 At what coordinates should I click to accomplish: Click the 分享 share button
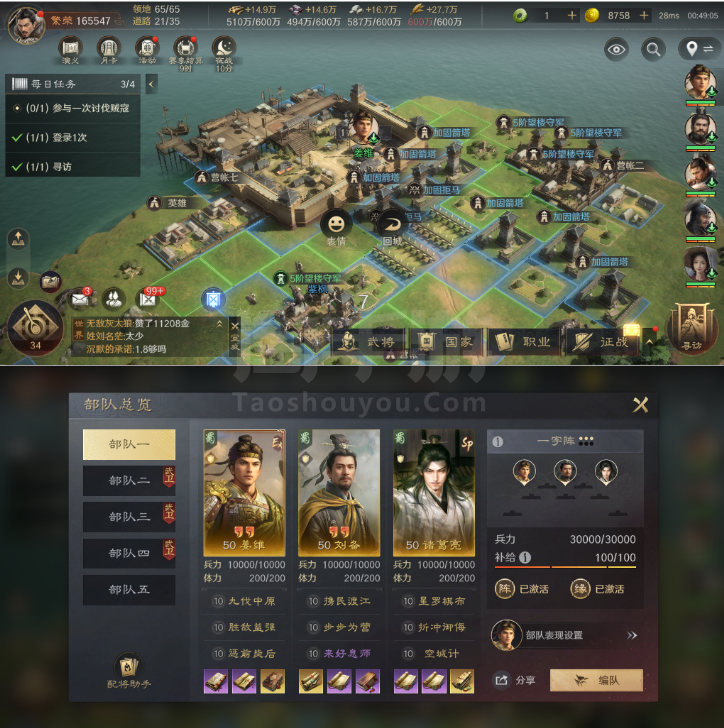515,680
